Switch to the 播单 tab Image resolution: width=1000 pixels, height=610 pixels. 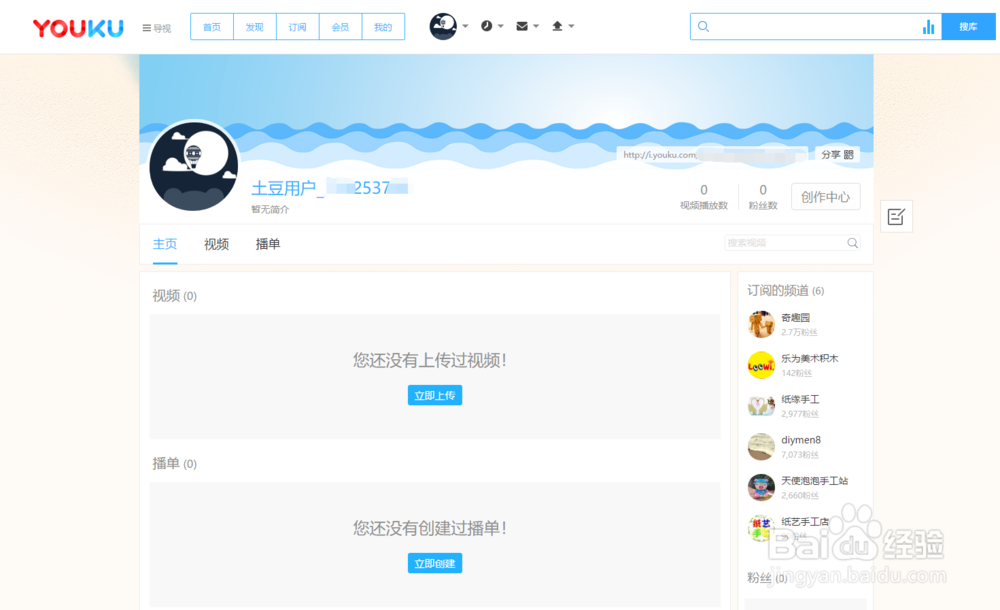268,244
